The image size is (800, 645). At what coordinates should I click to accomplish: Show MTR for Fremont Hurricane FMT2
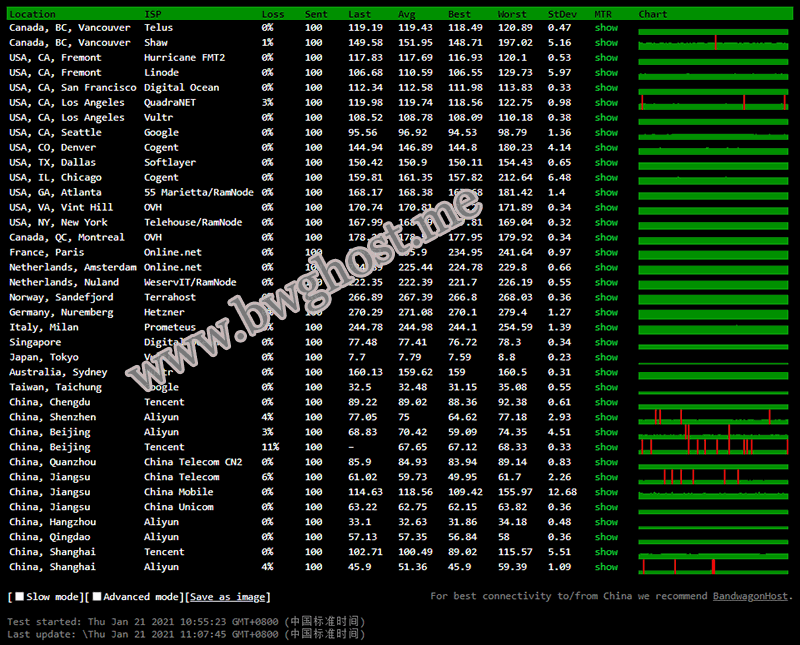606,58
